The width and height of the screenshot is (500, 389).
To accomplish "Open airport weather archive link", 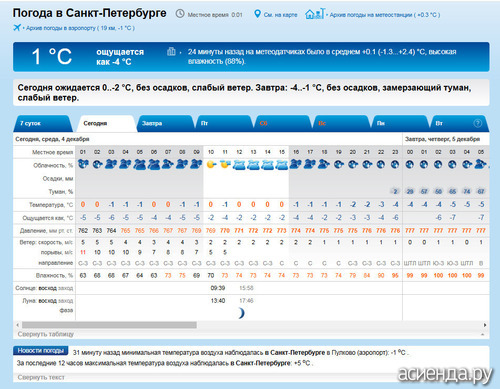I will pyautogui.click(x=80, y=28).
